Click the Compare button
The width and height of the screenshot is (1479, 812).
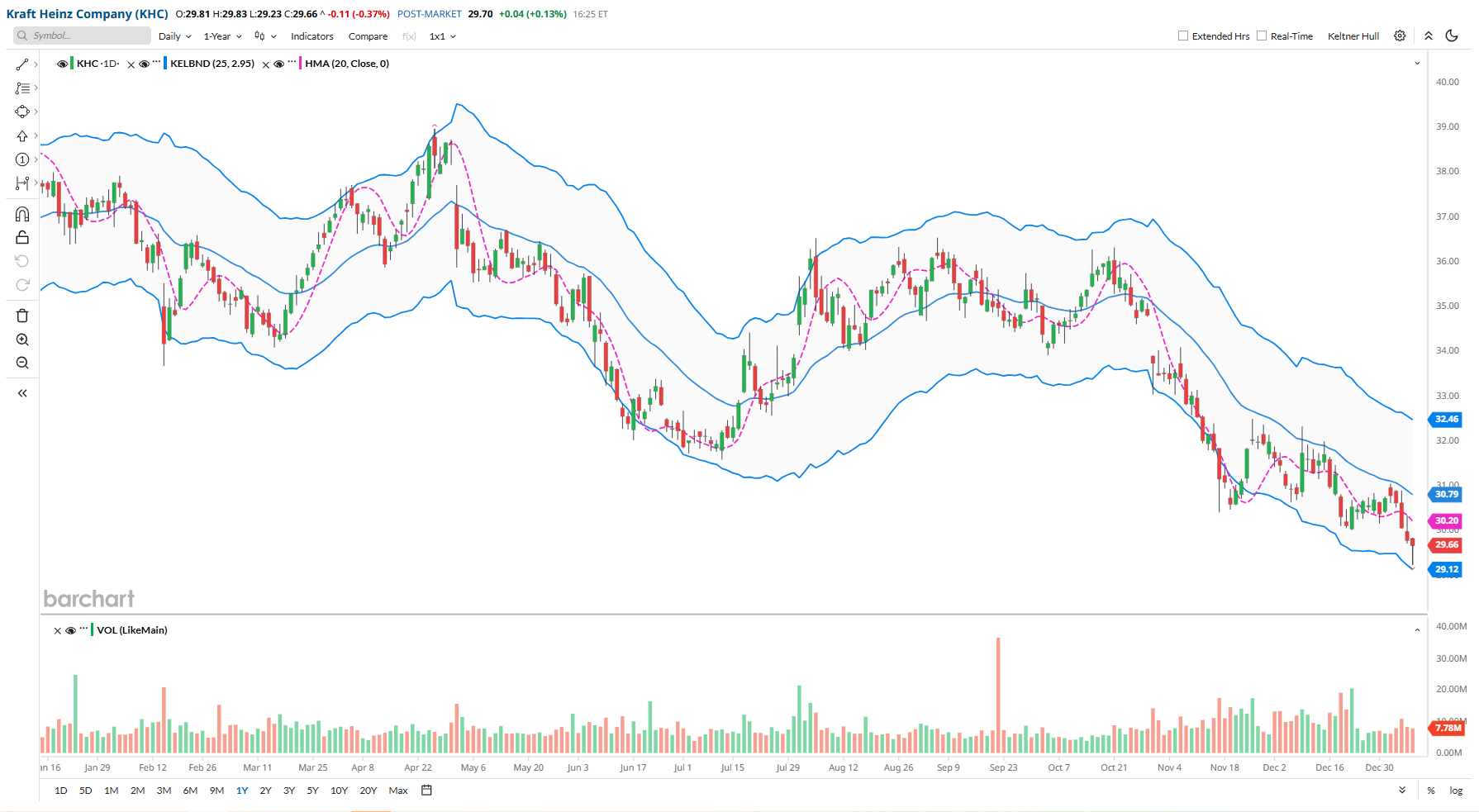[368, 36]
